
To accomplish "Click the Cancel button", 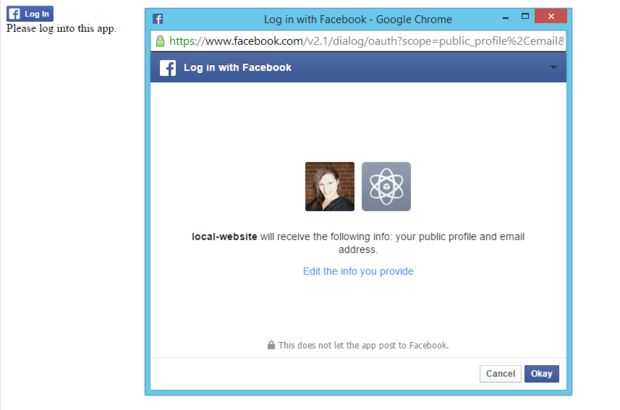I will [x=500, y=374].
